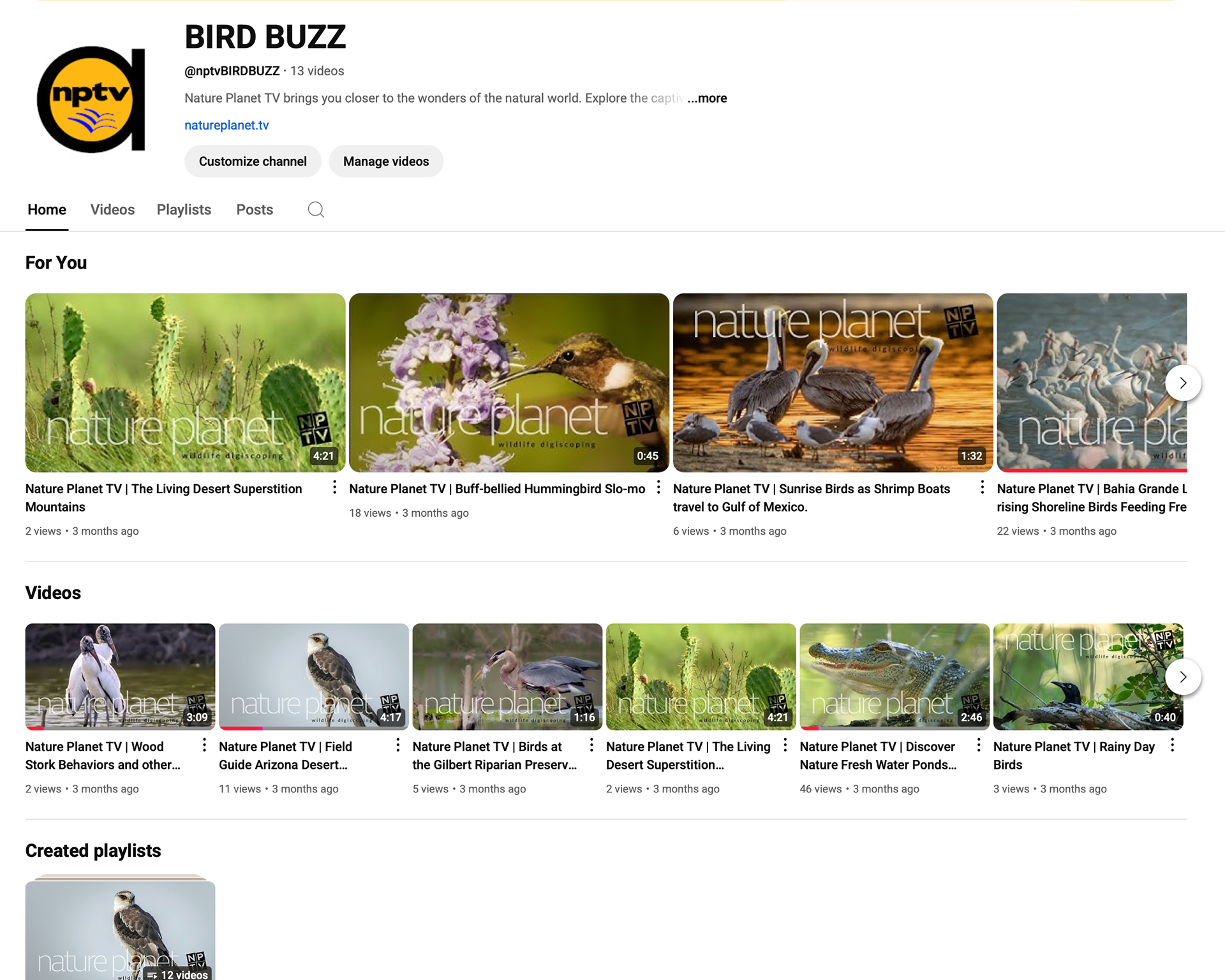1225x980 pixels.
Task: Open Bahia Grande Shoreline Birds video title
Action: point(1092,498)
